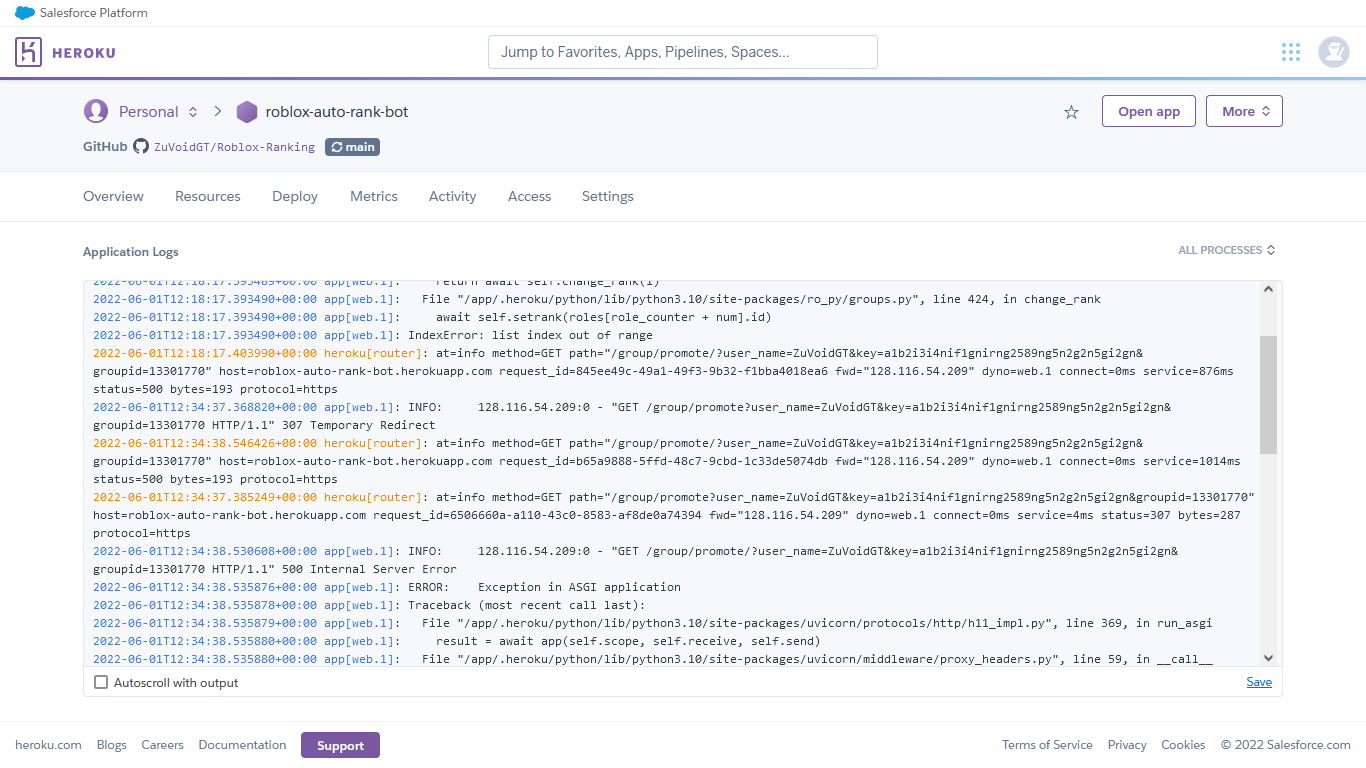Click the 'Traceback (most recent call last):' log line
Image resolution: width=1366 pixels, height=768 pixels.
tap(527, 605)
